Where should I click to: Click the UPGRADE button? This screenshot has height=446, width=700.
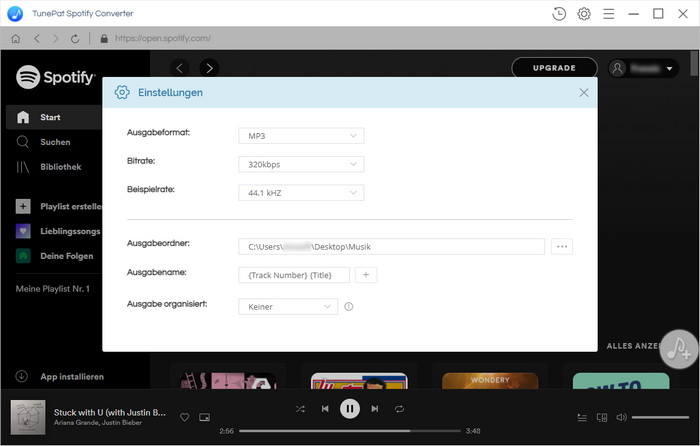point(554,68)
